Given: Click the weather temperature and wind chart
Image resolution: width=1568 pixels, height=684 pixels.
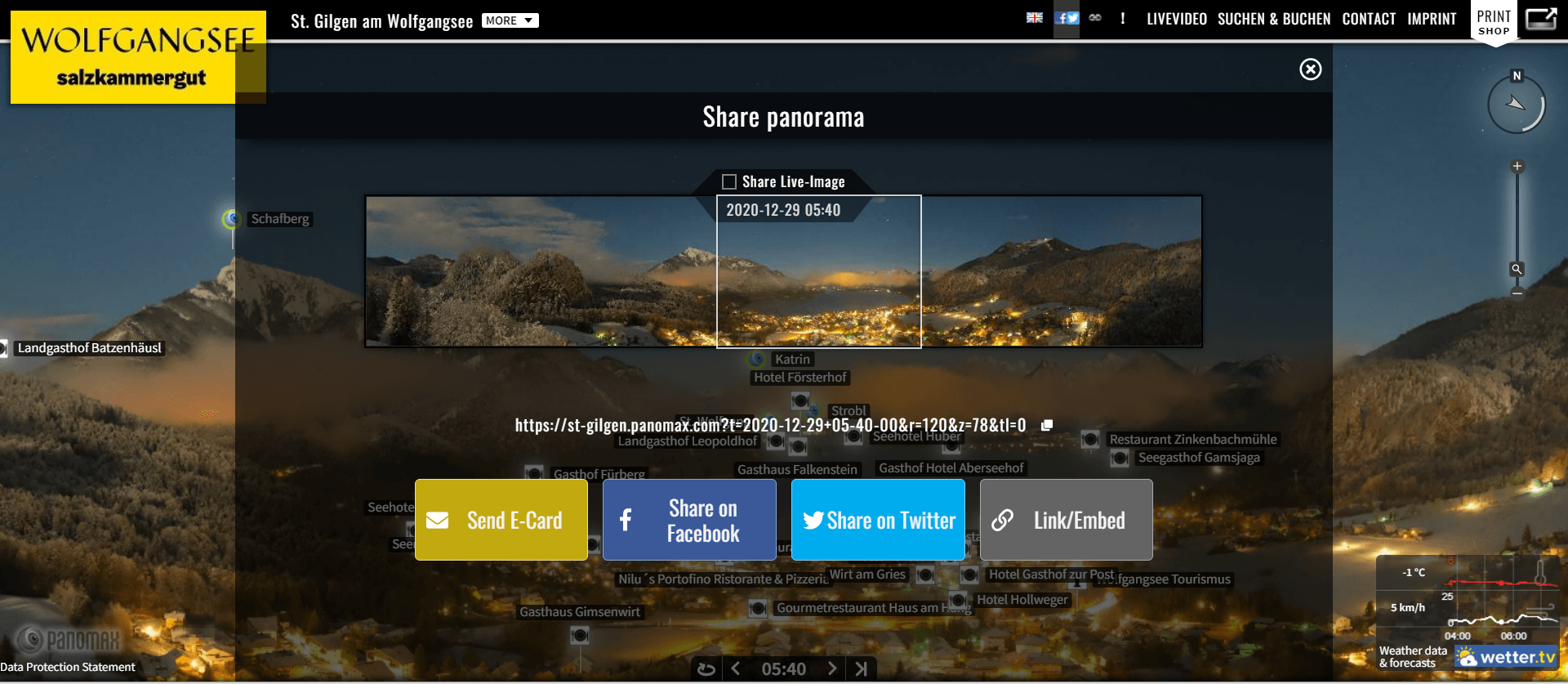Looking at the screenshot, I should click(x=1468, y=599).
